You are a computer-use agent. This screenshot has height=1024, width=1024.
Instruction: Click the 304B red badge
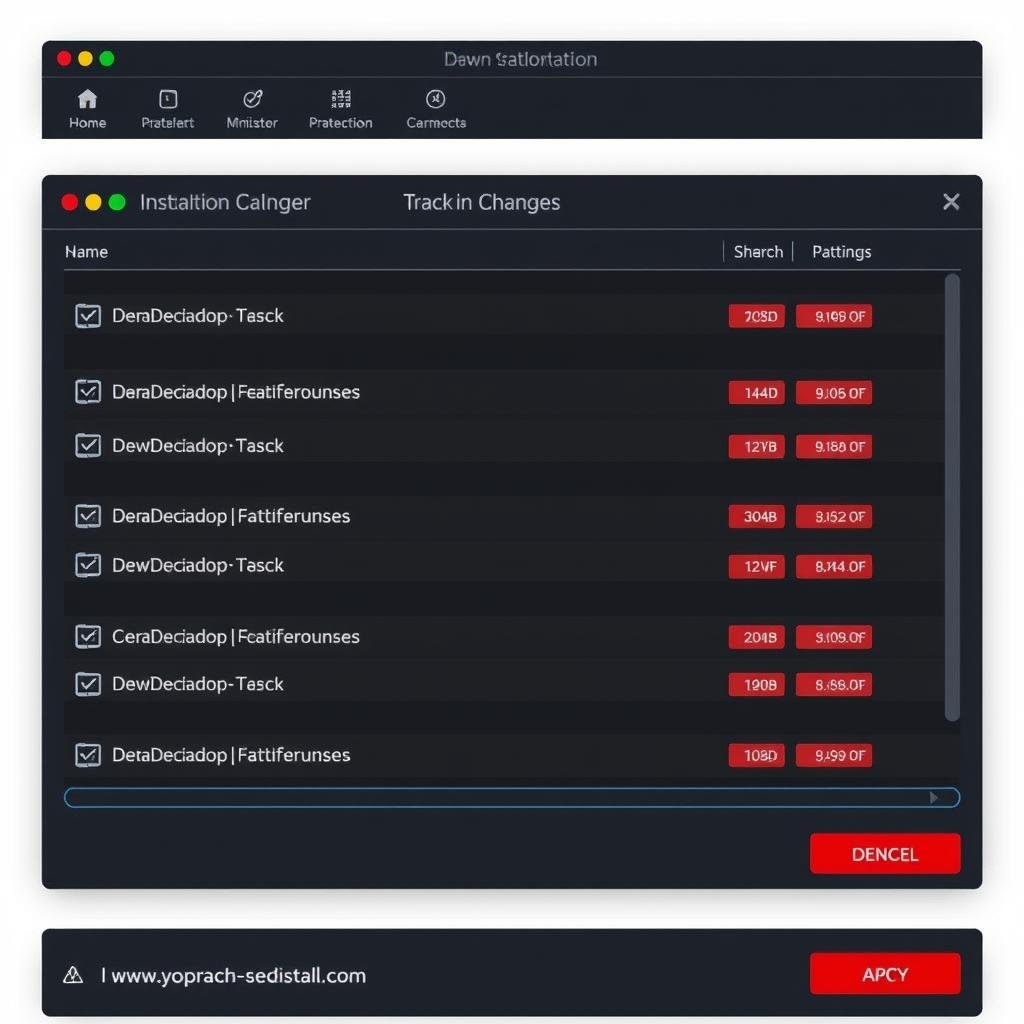pyautogui.click(x=757, y=517)
